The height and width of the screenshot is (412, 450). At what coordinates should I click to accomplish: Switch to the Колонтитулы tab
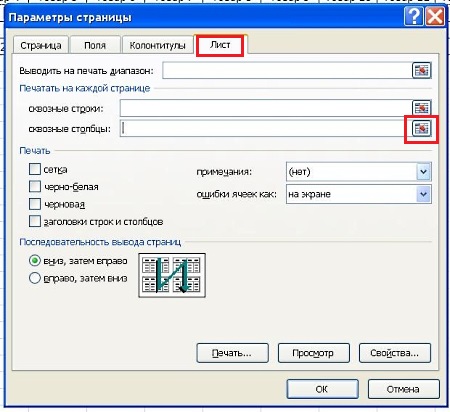[x=157, y=45]
